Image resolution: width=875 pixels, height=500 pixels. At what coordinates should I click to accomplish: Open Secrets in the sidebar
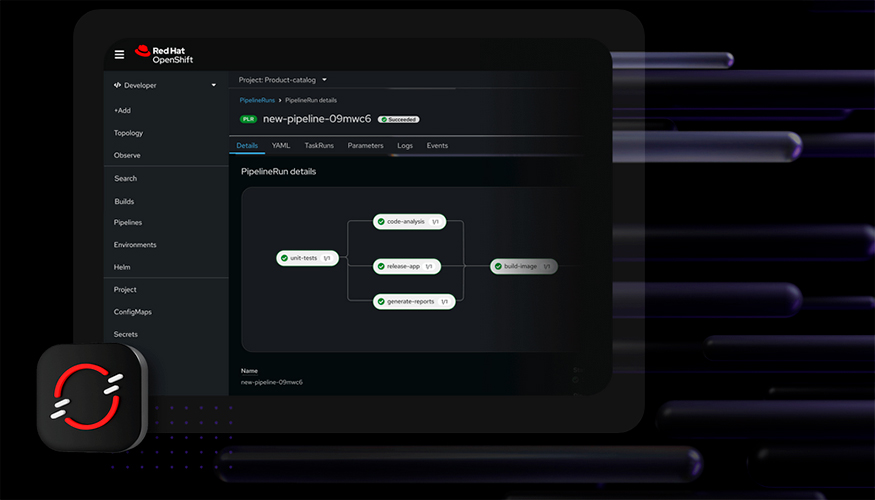(126, 334)
